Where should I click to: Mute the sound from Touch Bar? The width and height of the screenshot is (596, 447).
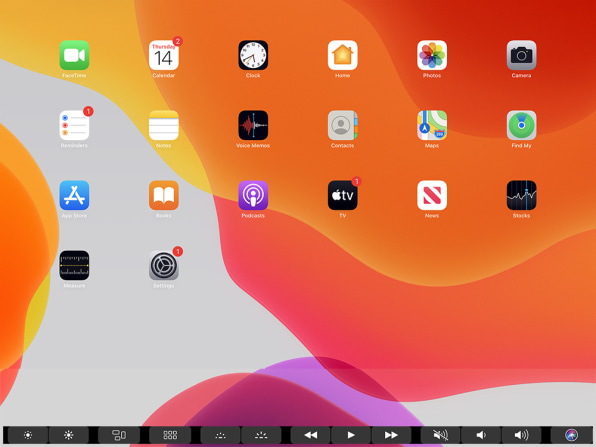440,435
